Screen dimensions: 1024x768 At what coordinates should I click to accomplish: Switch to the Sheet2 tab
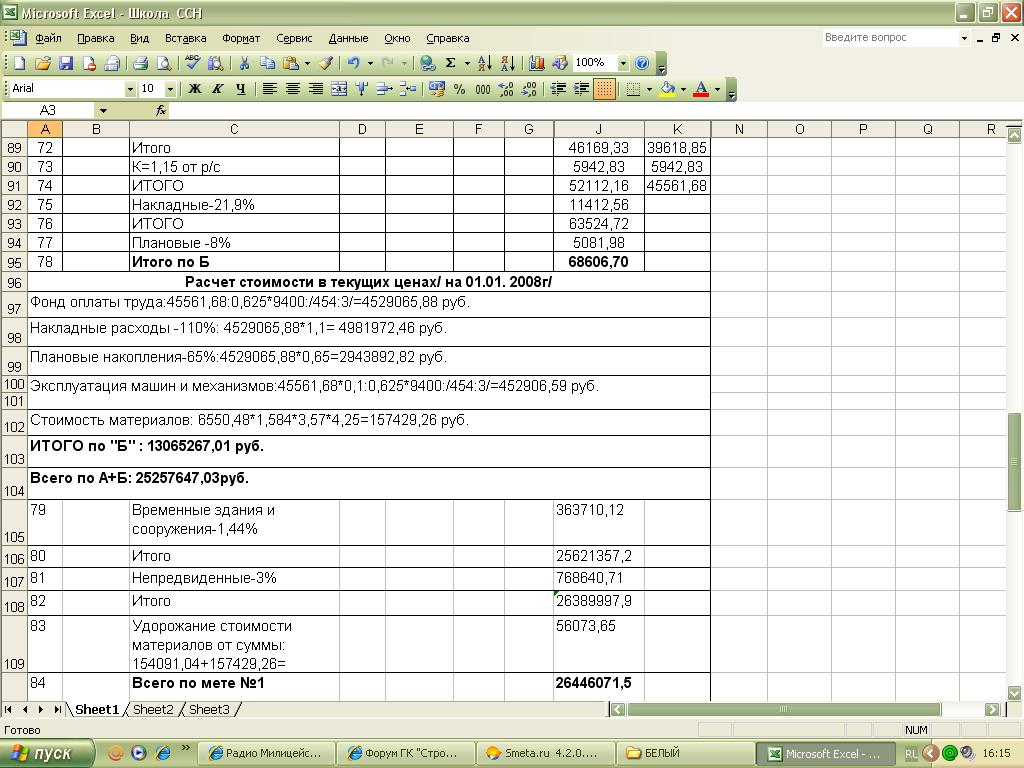point(153,709)
